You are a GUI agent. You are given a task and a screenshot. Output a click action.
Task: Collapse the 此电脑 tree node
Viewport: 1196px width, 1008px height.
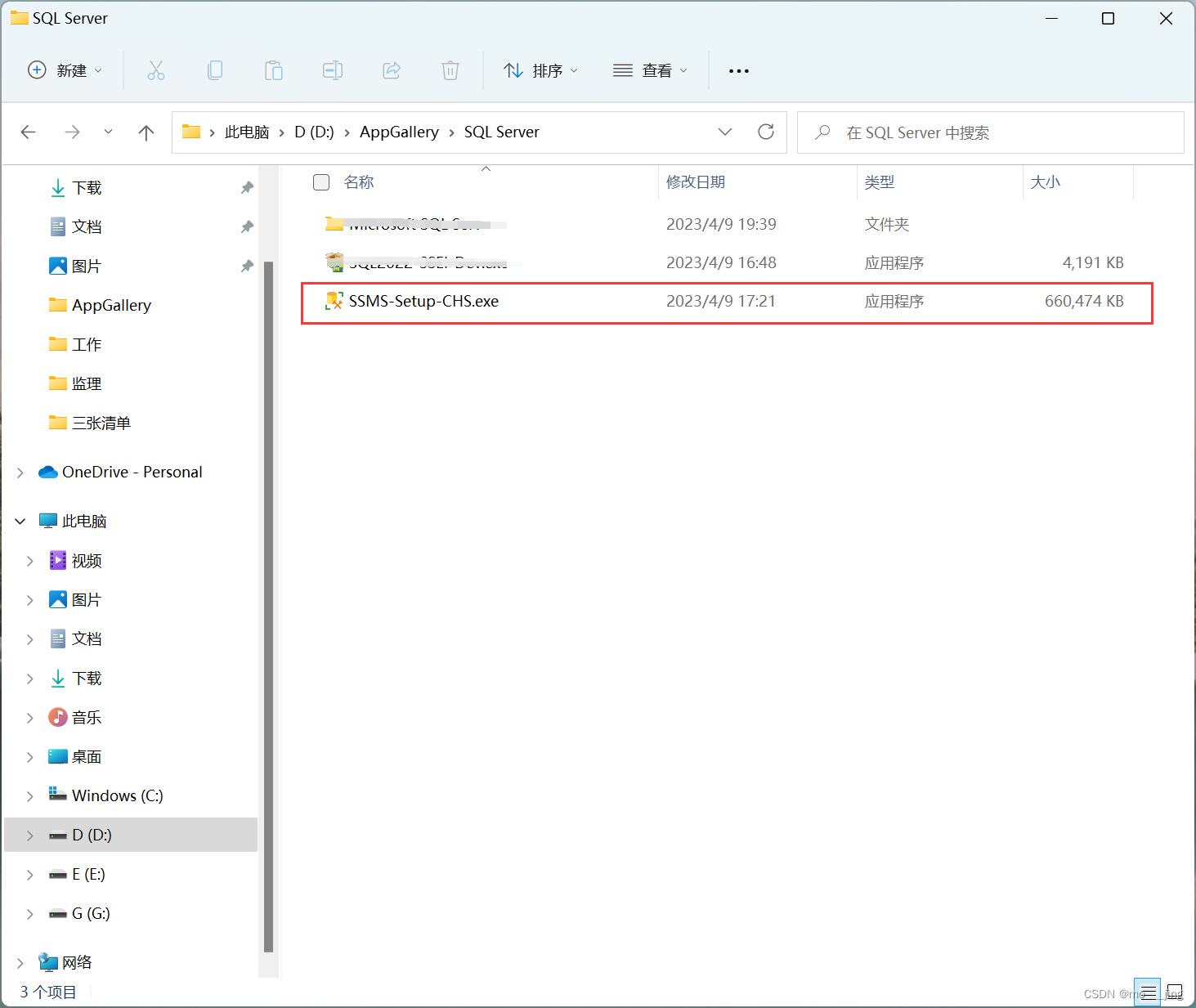[x=20, y=522]
